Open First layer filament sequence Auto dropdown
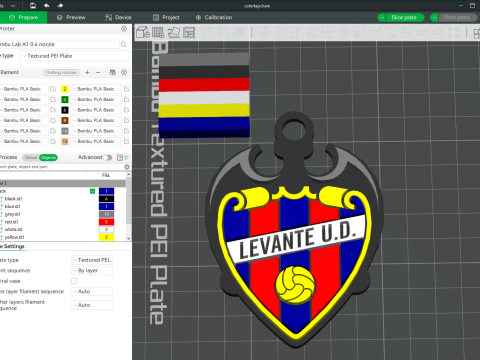 [92, 291]
